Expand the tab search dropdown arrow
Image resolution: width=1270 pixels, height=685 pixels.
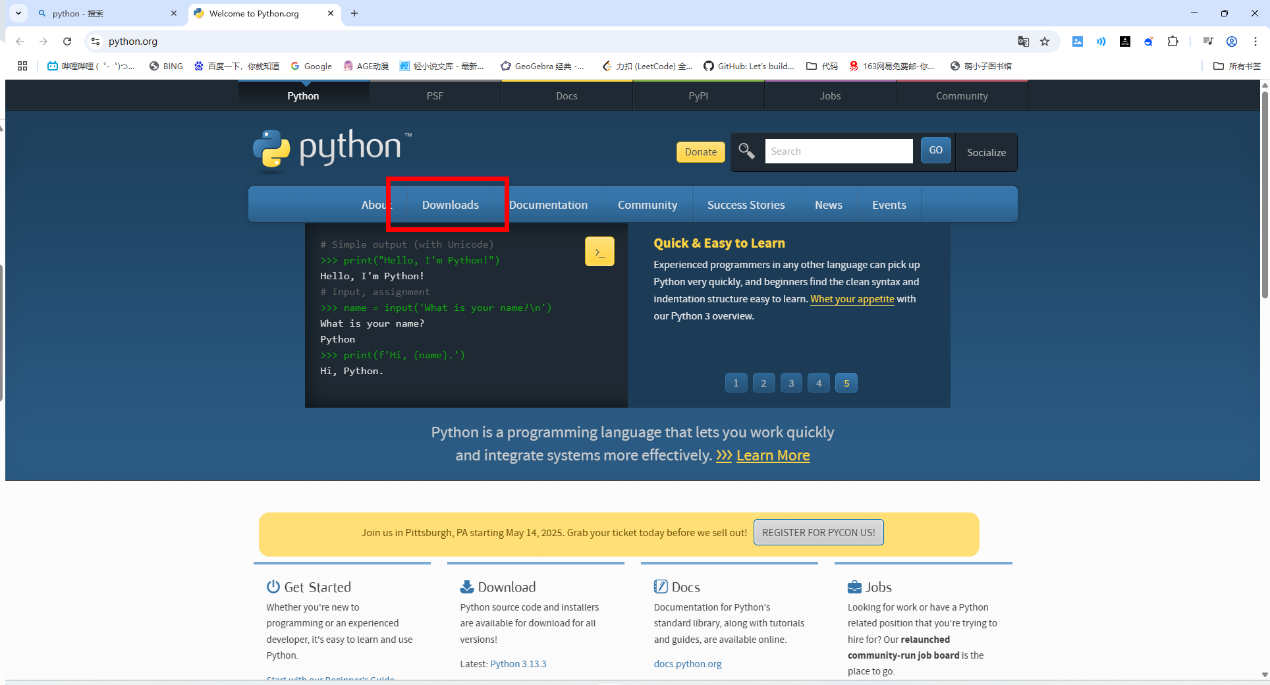pos(18,13)
